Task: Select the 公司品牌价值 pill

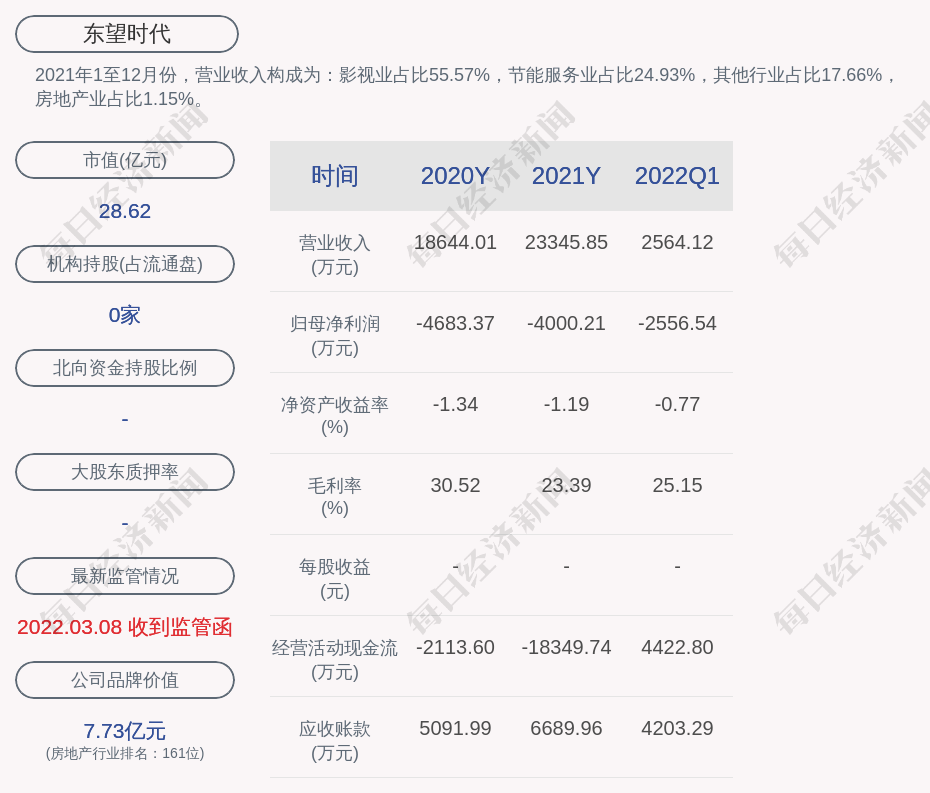Action: [125, 680]
